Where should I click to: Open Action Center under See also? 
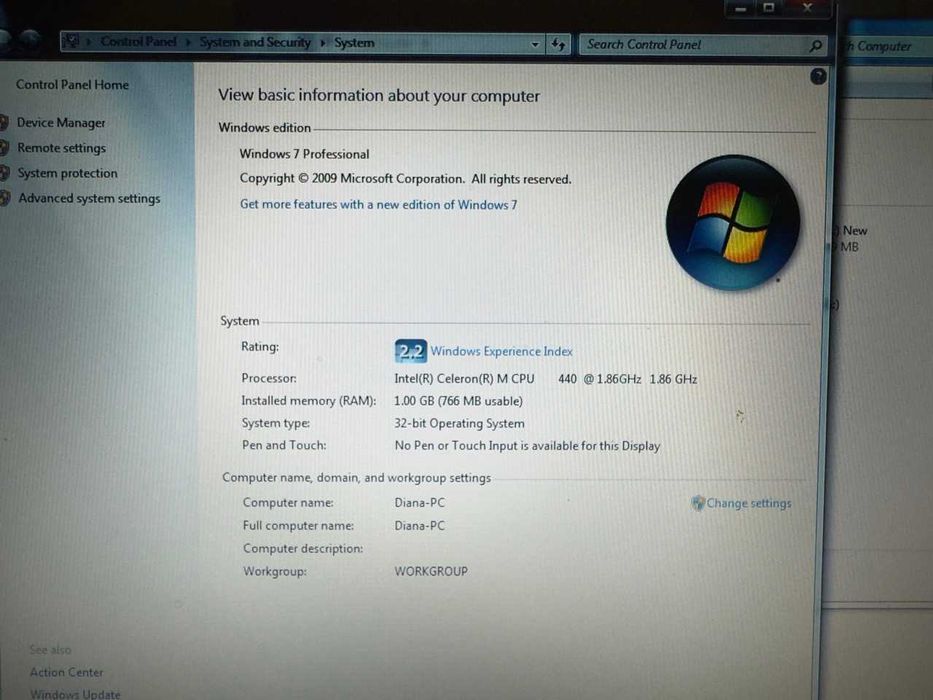[x=66, y=672]
